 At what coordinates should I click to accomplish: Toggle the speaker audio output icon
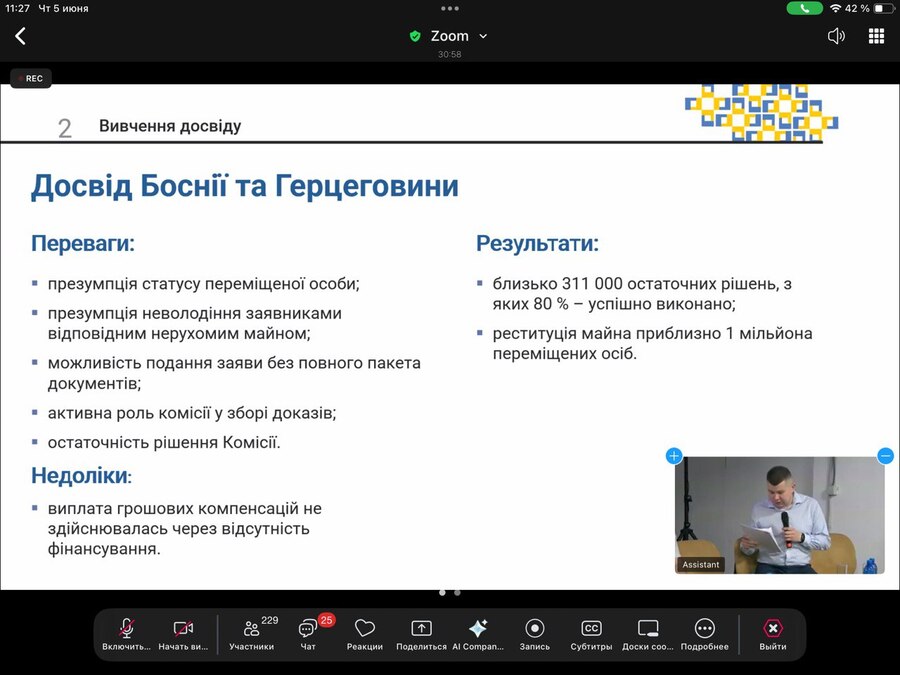[836, 36]
